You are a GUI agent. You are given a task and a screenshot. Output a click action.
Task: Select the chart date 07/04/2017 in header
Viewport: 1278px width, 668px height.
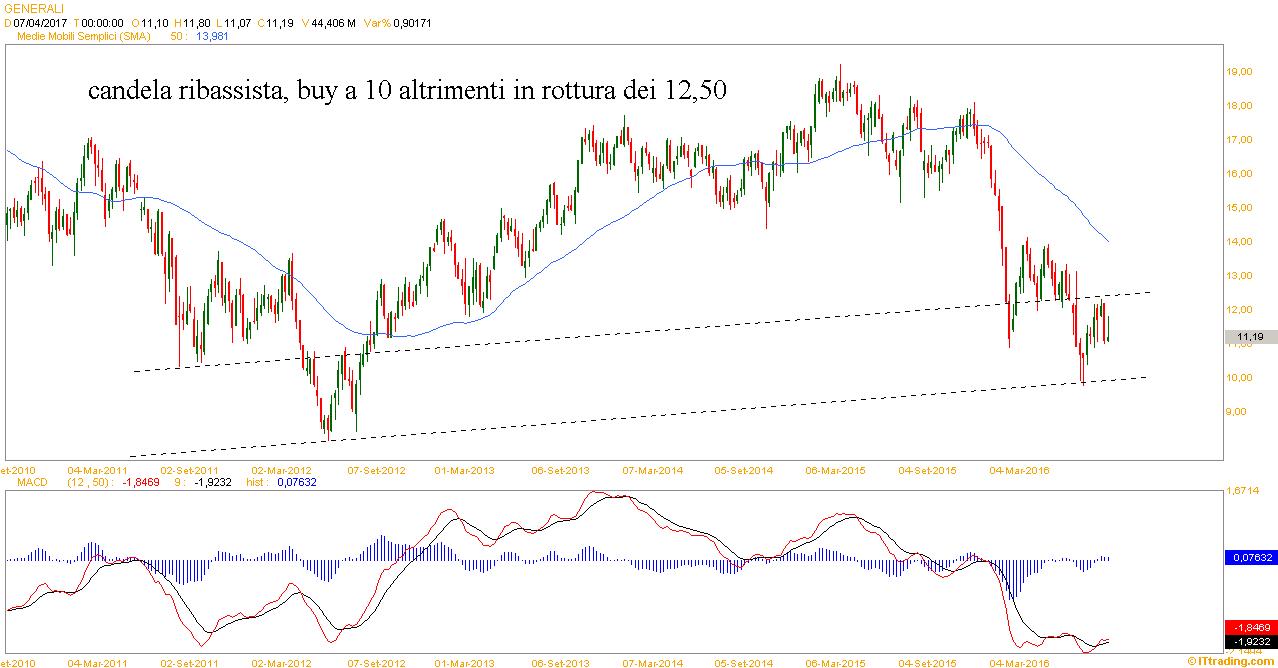tap(38, 22)
